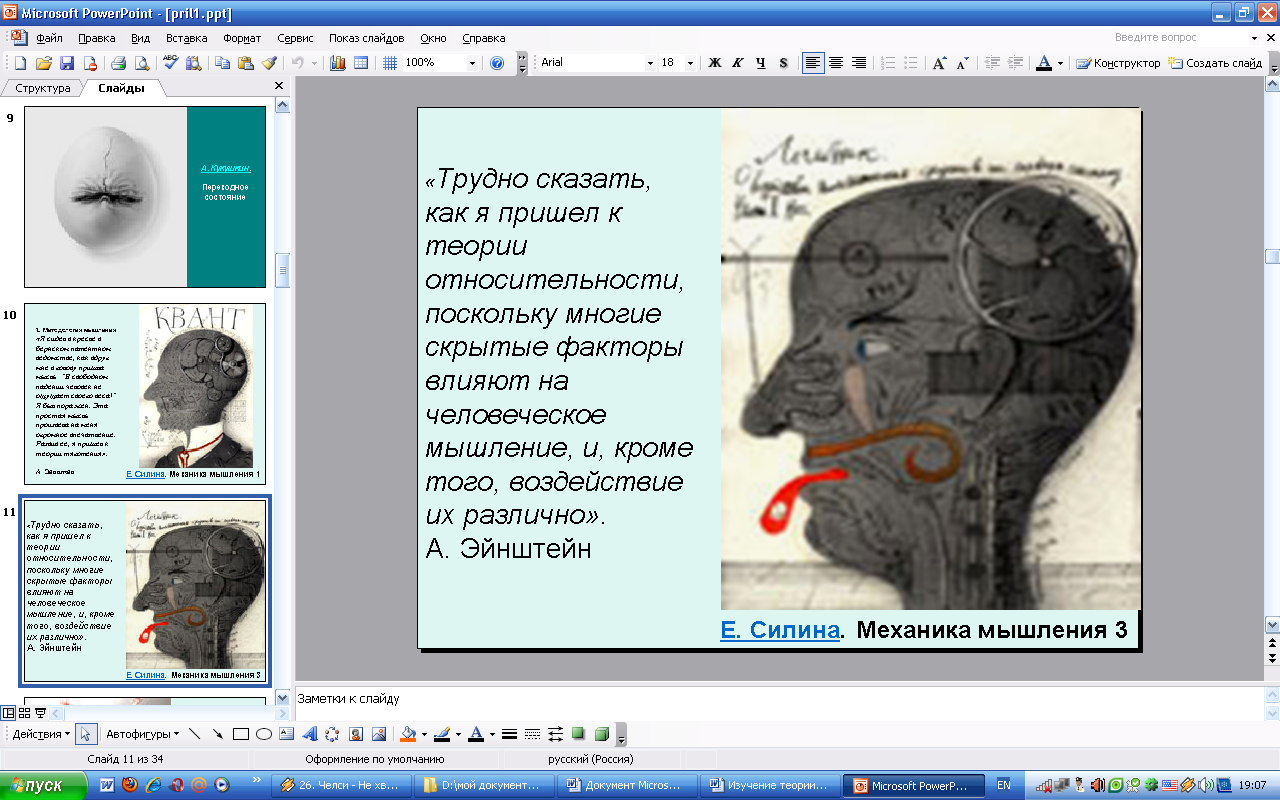Open the Вставка menu
This screenshot has width=1280, height=800.
(x=186, y=38)
